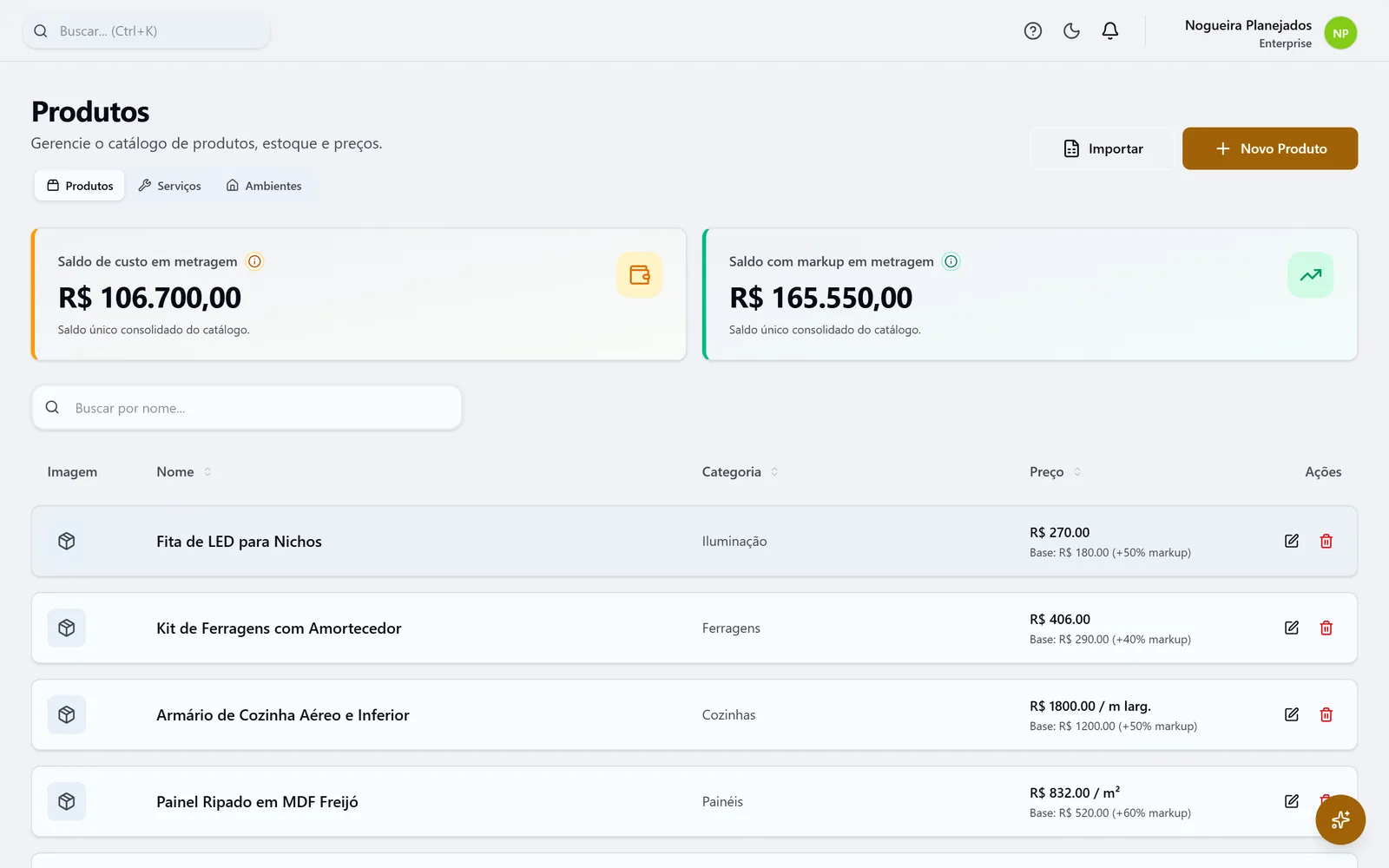Open notifications bell icon
Screen dimensions: 1389x868
[x=1109, y=31]
